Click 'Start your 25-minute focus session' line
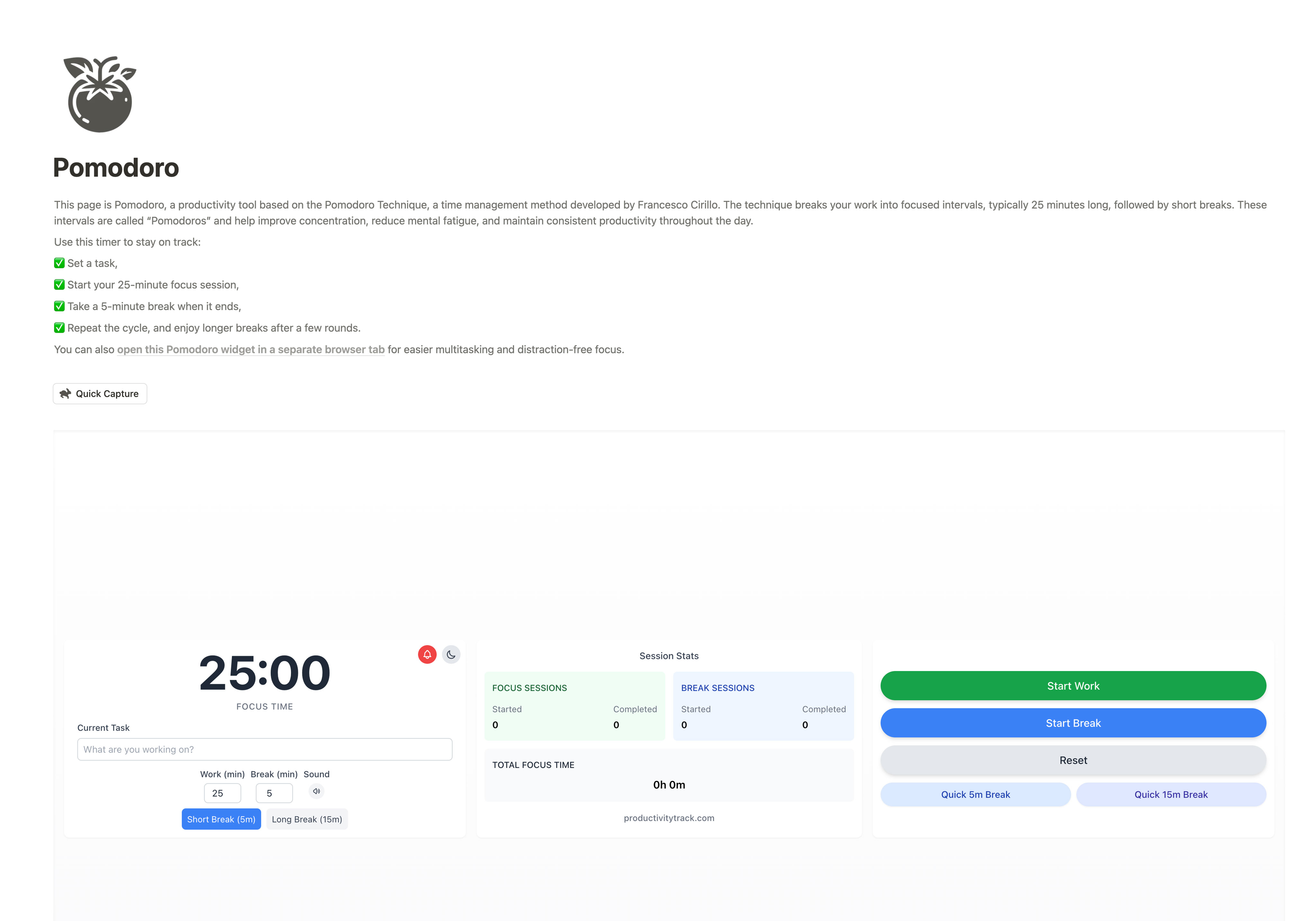This screenshot has width=1316, height=921. 147,285
